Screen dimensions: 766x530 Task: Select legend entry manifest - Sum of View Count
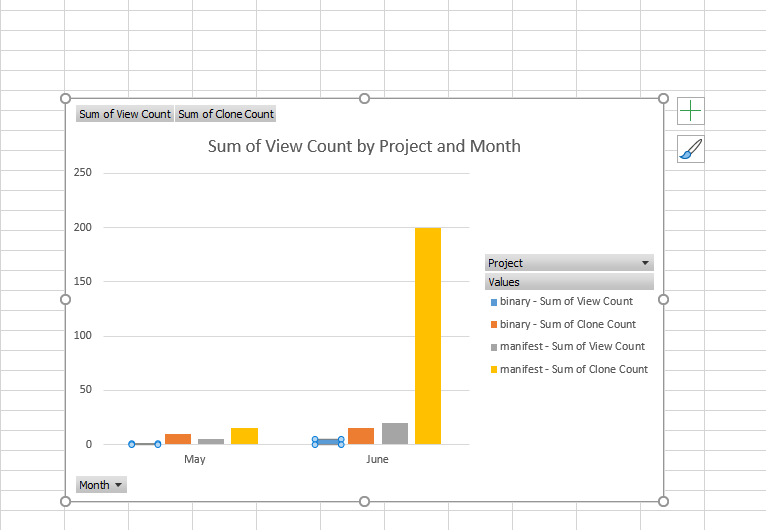click(x=572, y=346)
